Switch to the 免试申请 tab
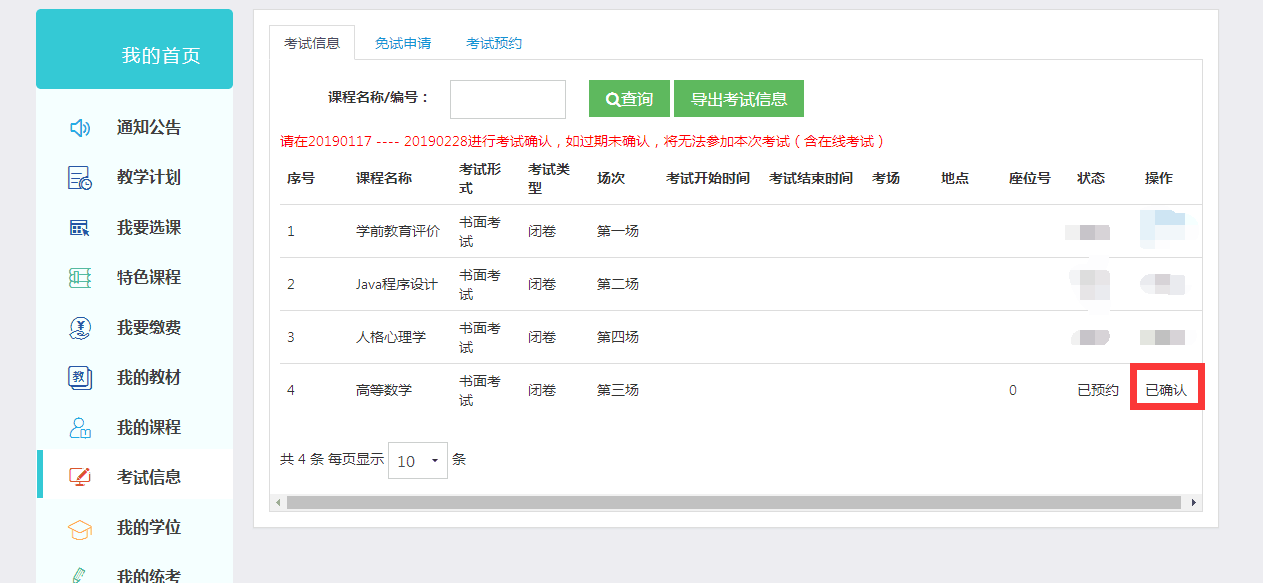The width and height of the screenshot is (1263, 583). coord(402,43)
